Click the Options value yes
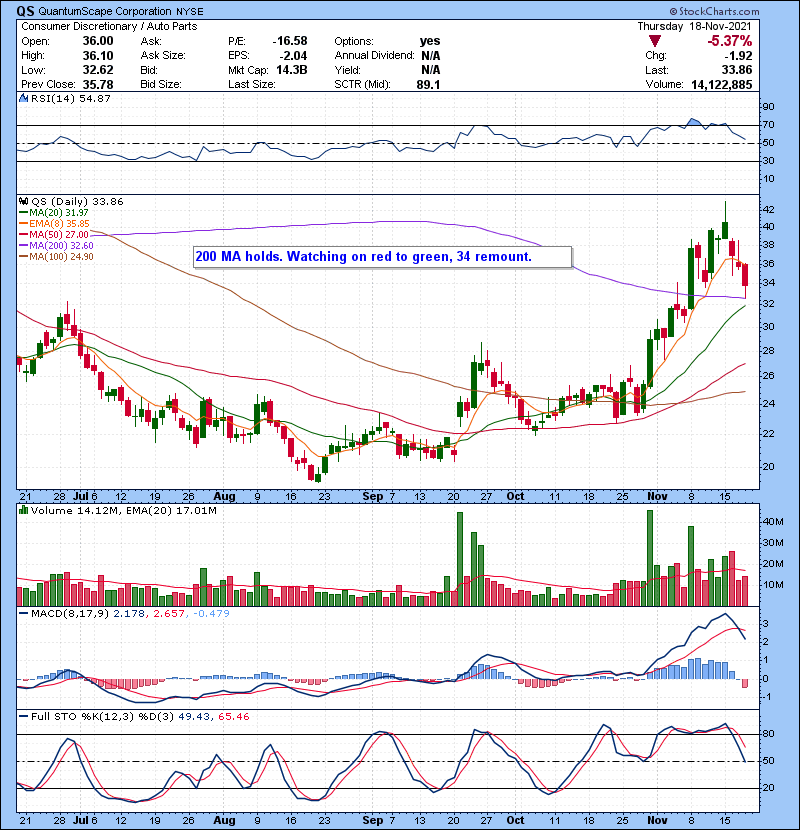 [x=430, y=41]
